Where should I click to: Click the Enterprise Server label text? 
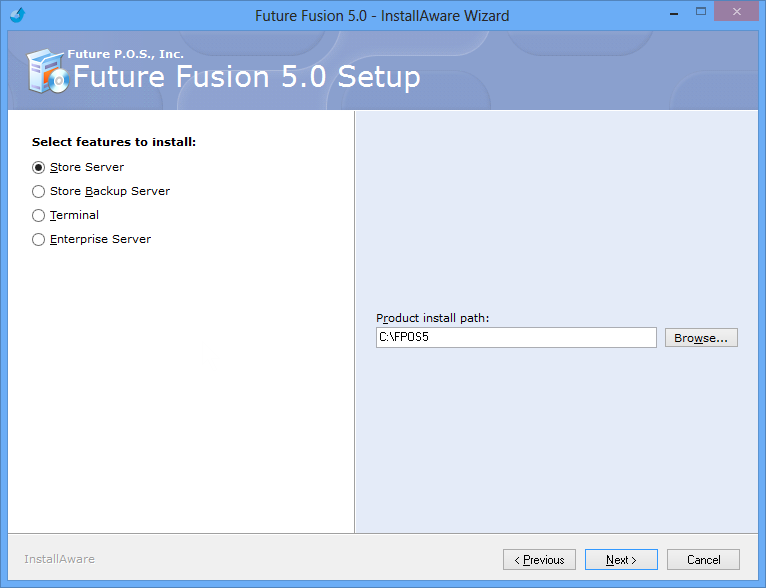pyautogui.click(x=101, y=239)
